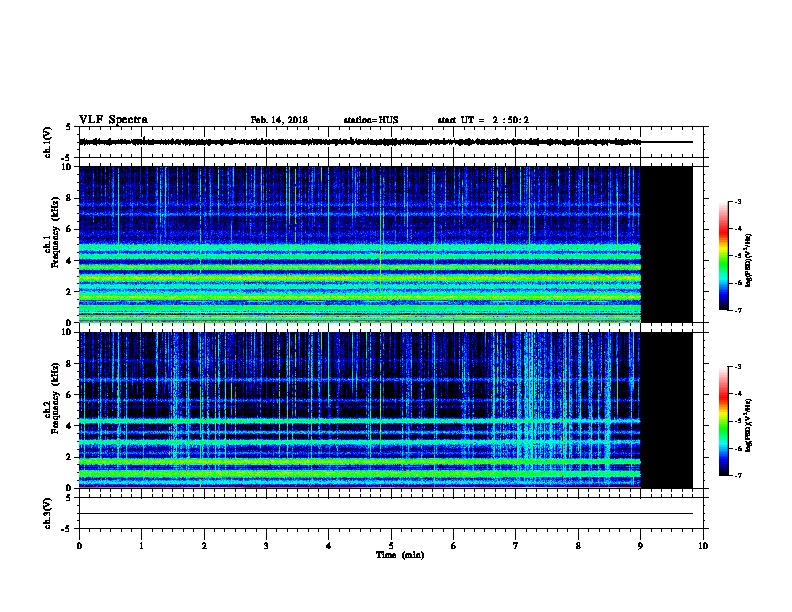Image resolution: width=792 pixels, height=612 pixels.
Task: Click the ch.1 spectrogram color bar
Action: pos(724,256)
